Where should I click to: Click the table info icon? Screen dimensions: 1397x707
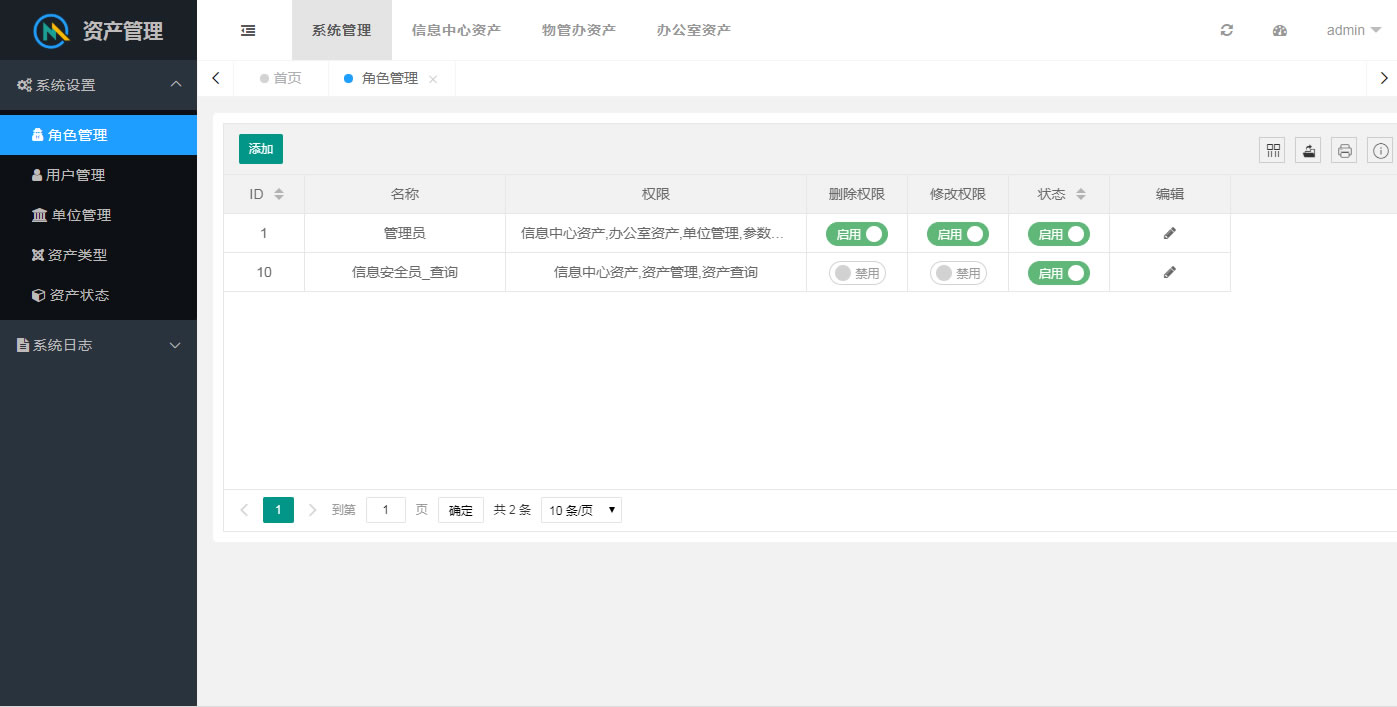point(1380,150)
